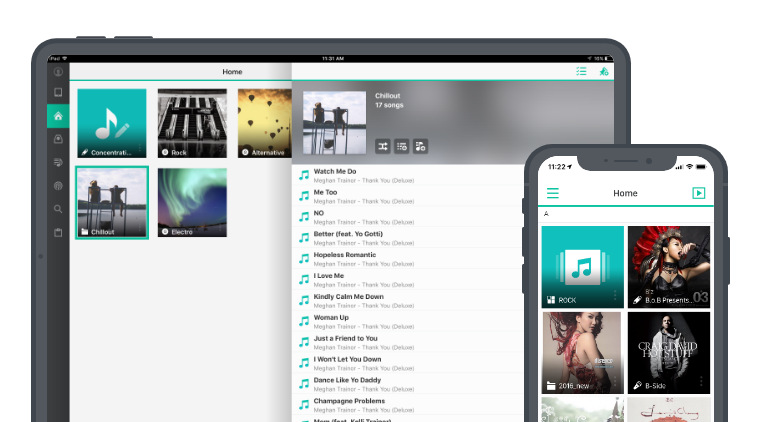Open the now playing button on the phone
This screenshot has width=762, height=422.
[x=698, y=193]
